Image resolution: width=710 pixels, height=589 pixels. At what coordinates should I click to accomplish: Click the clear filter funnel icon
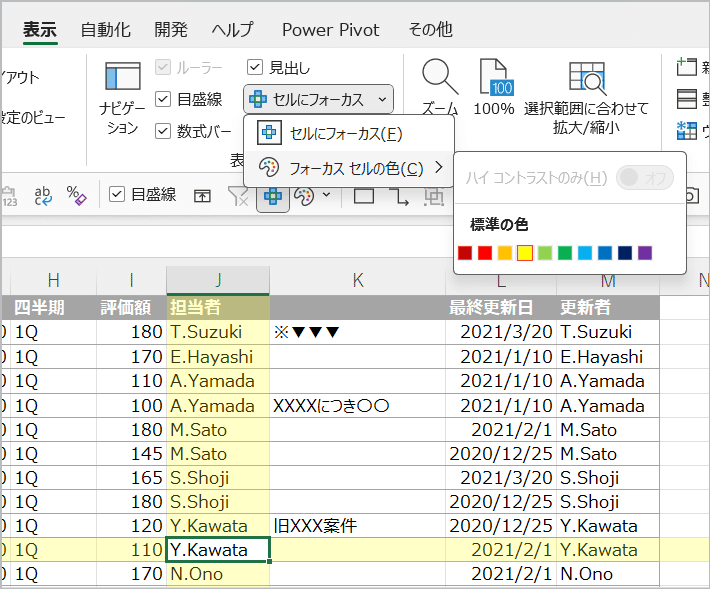(x=238, y=196)
